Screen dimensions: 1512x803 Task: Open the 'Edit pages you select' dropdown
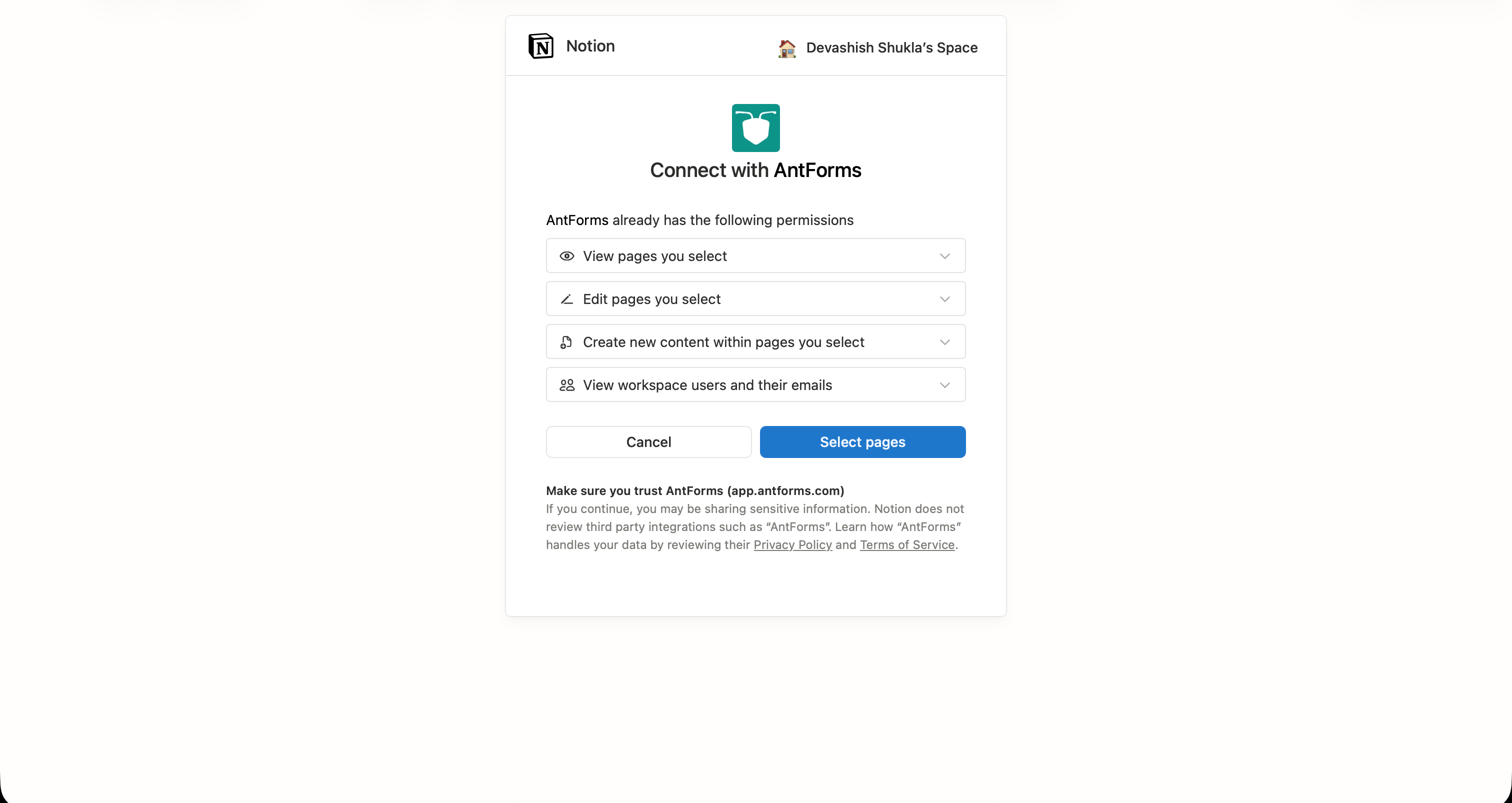coord(944,299)
